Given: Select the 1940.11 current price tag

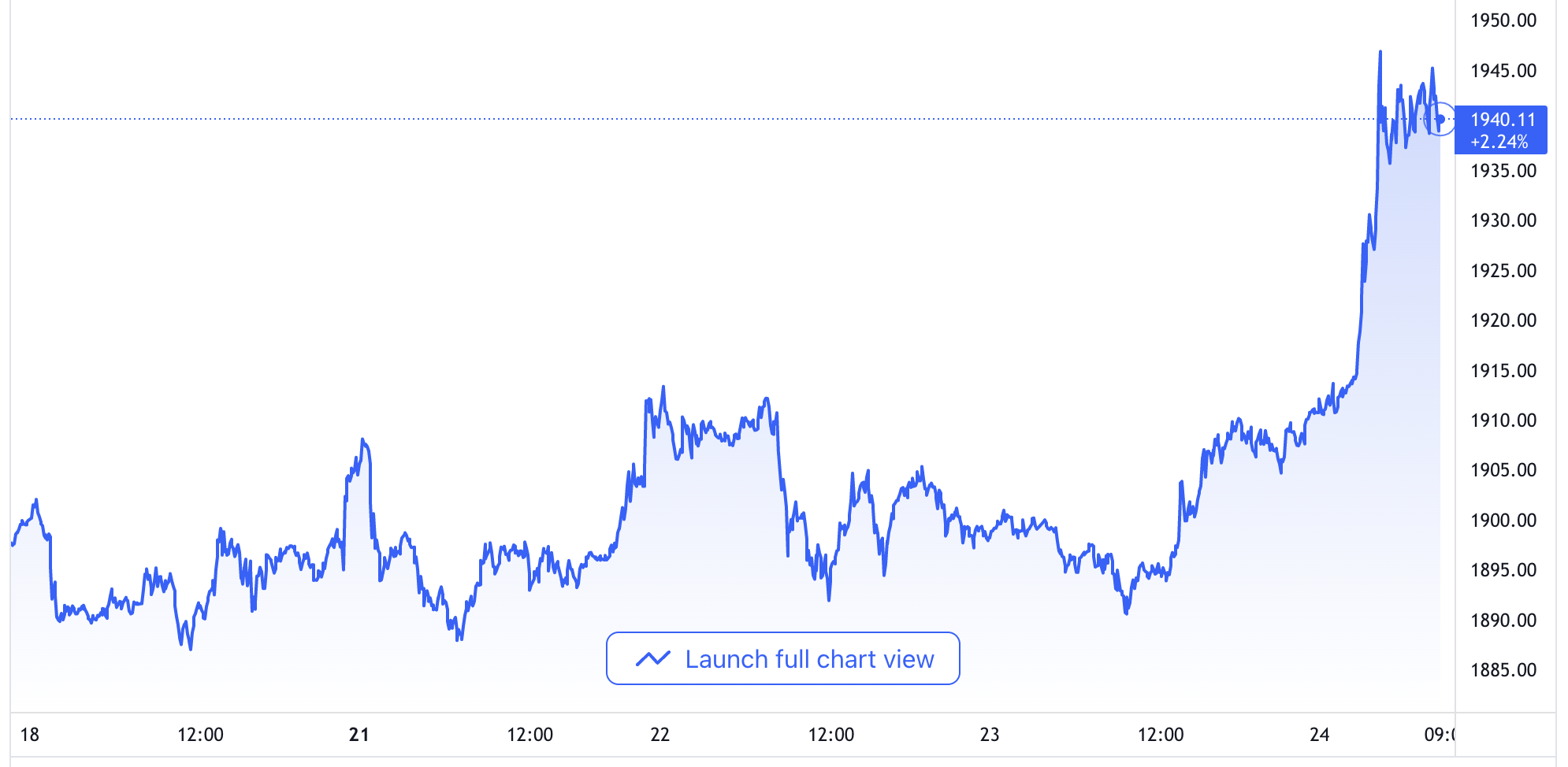Looking at the screenshot, I should (x=1503, y=120).
